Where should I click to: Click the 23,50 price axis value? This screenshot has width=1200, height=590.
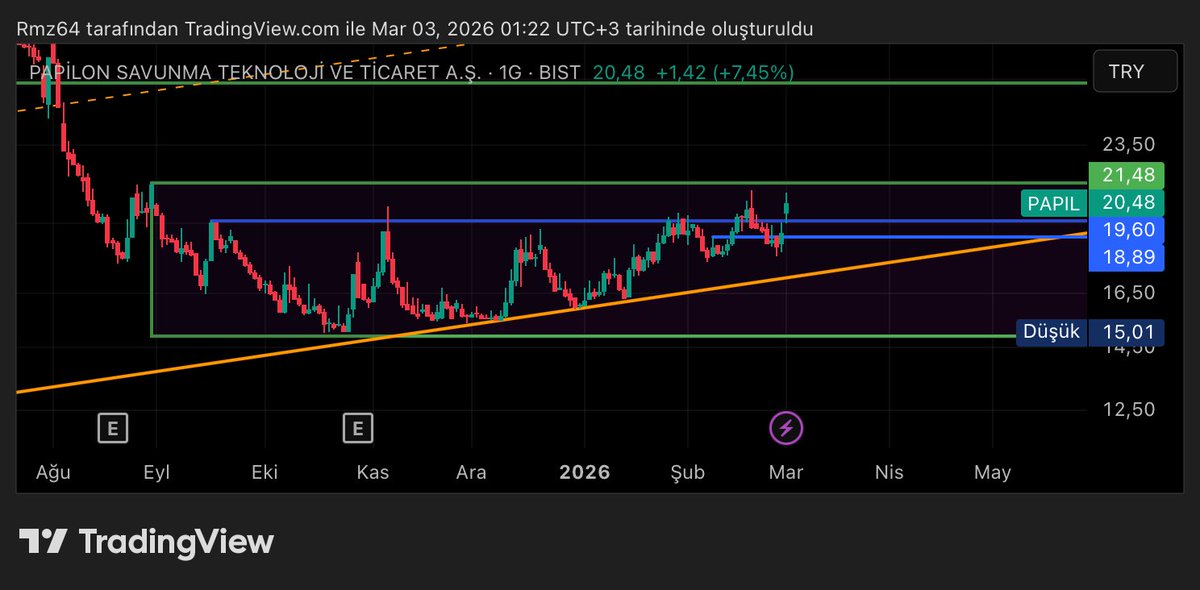(x=1129, y=143)
